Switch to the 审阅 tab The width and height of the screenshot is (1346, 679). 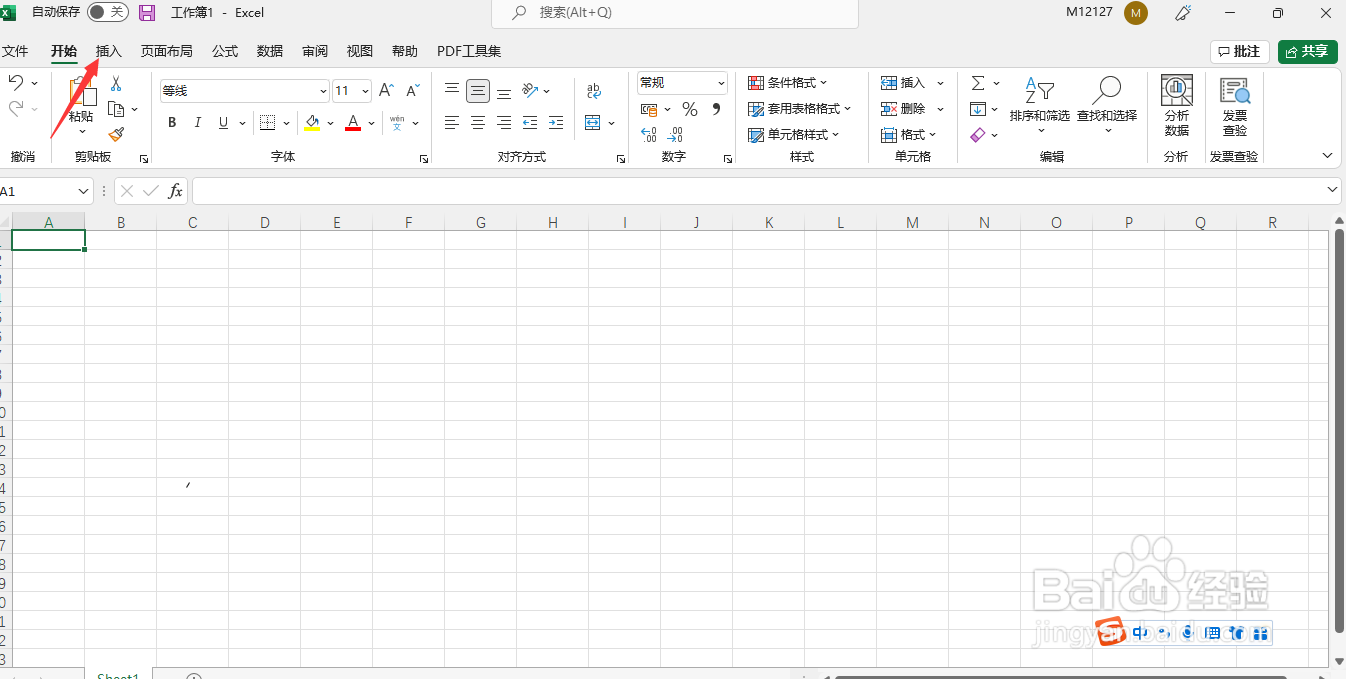point(315,51)
